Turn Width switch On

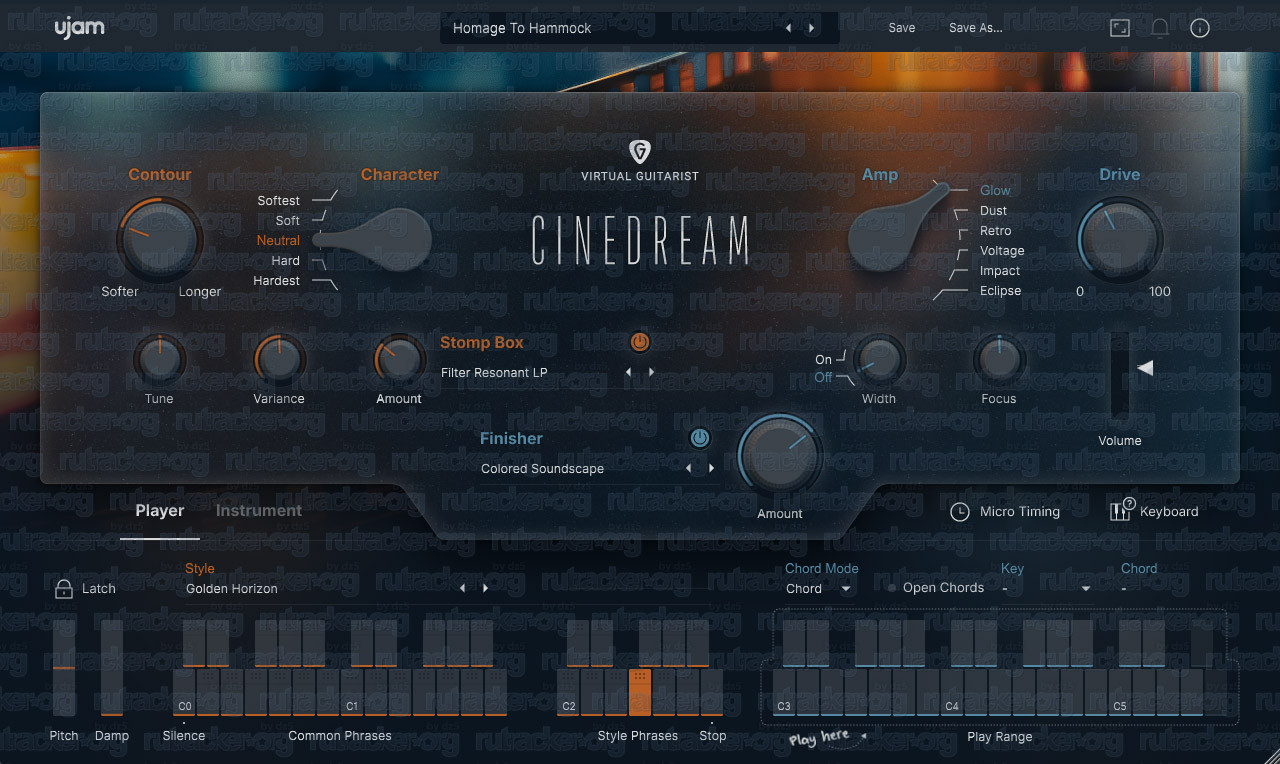click(824, 359)
